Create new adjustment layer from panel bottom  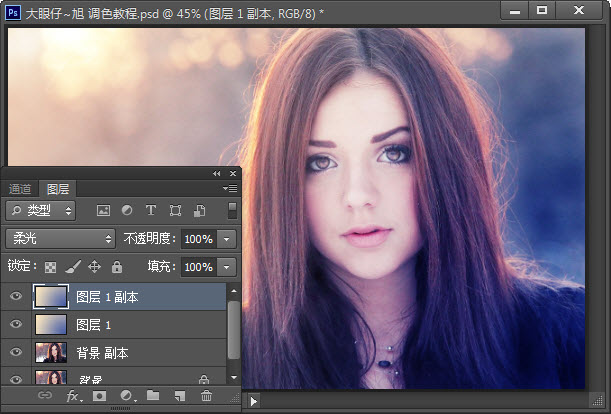pos(127,397)
